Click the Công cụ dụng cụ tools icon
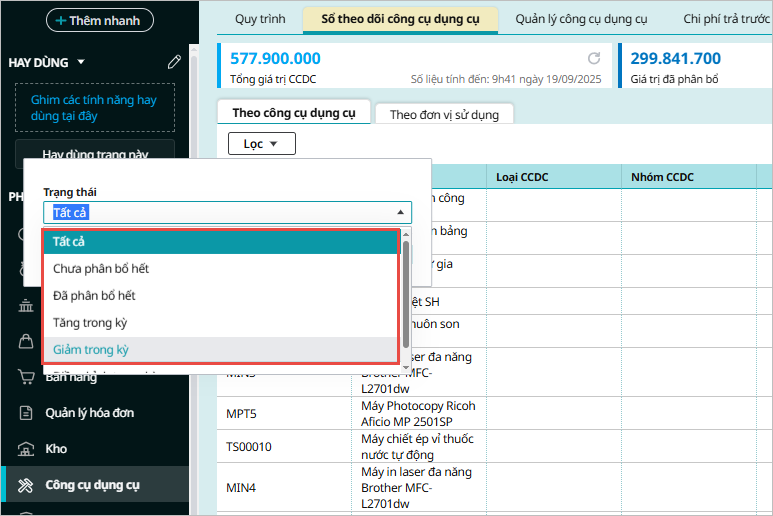Screen dimensions: 773x516 [x=25, y=485]
